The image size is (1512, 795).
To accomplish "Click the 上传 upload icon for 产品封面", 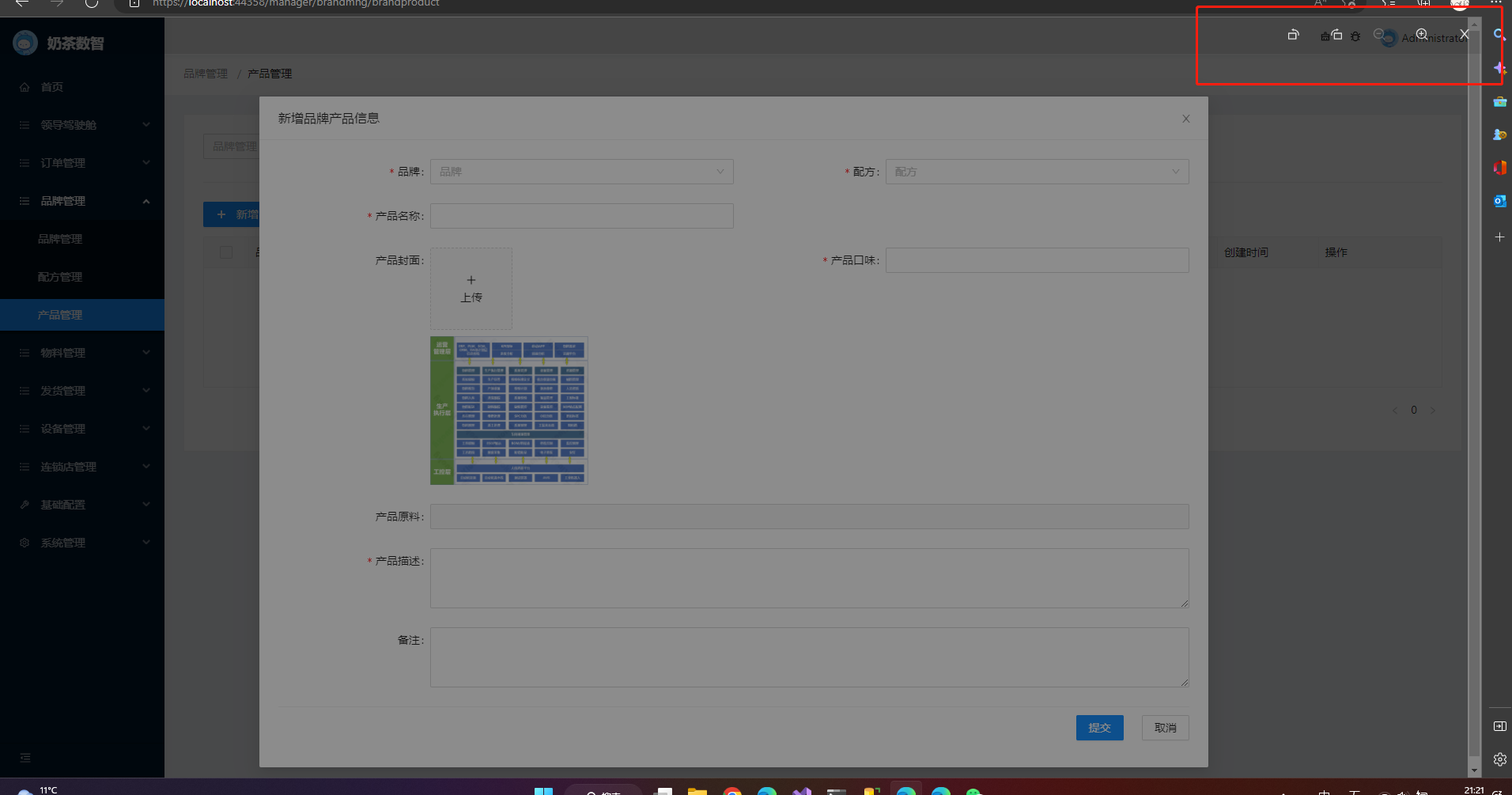I will 471,287.
